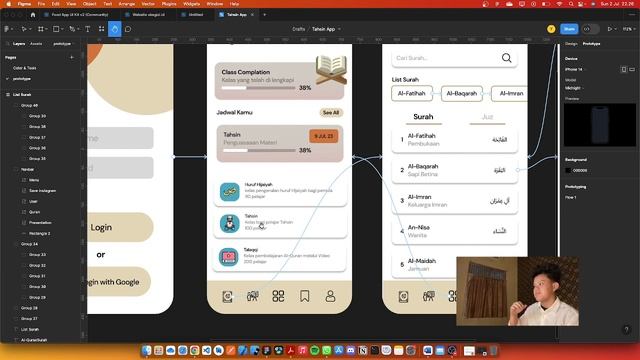Click the Talaqqi video class icon
The image size is (640, 360).
pyautogui.click(x=229, y=257)
